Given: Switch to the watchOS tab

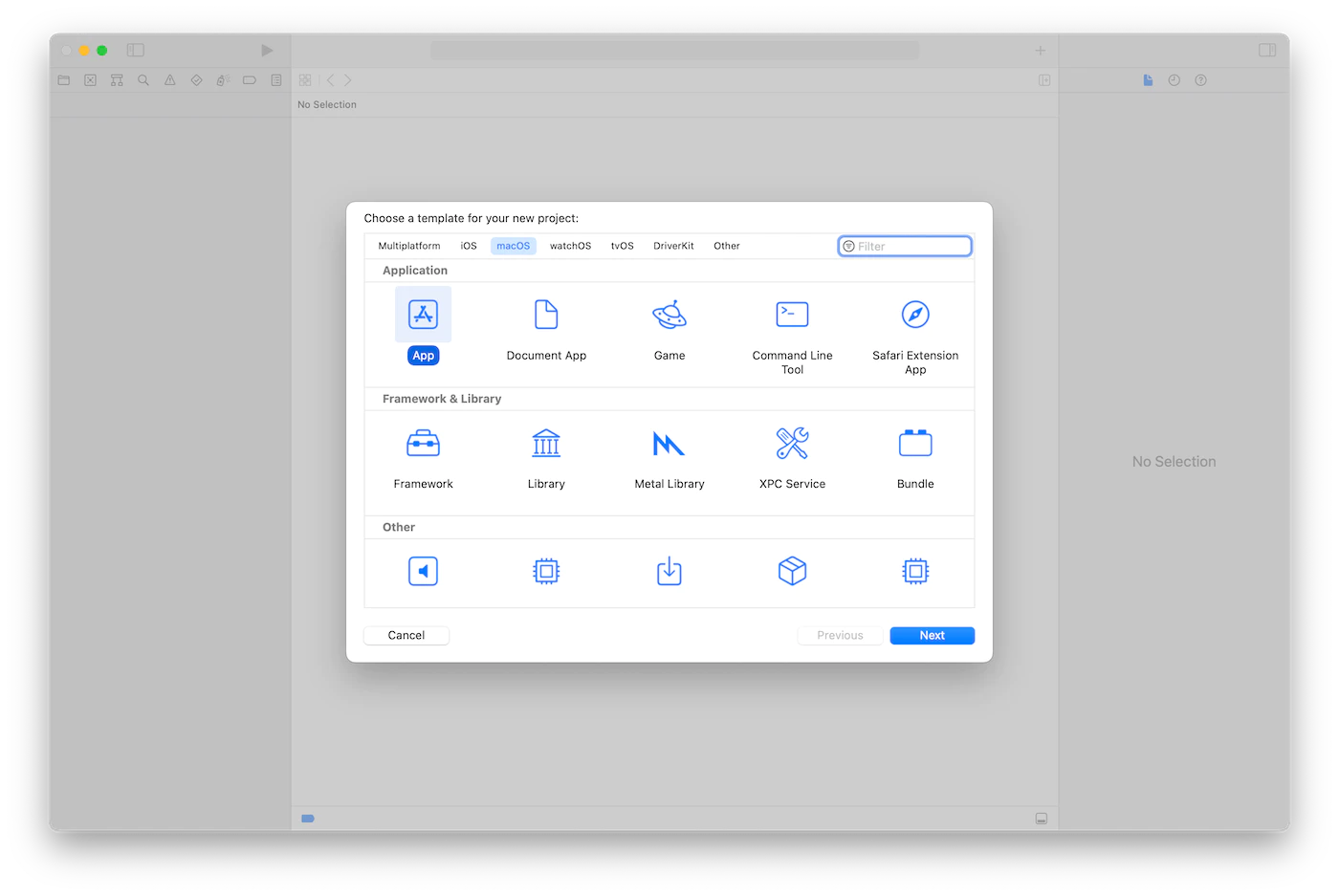Looking at the screenshot, I should click(x=570, y=246).
